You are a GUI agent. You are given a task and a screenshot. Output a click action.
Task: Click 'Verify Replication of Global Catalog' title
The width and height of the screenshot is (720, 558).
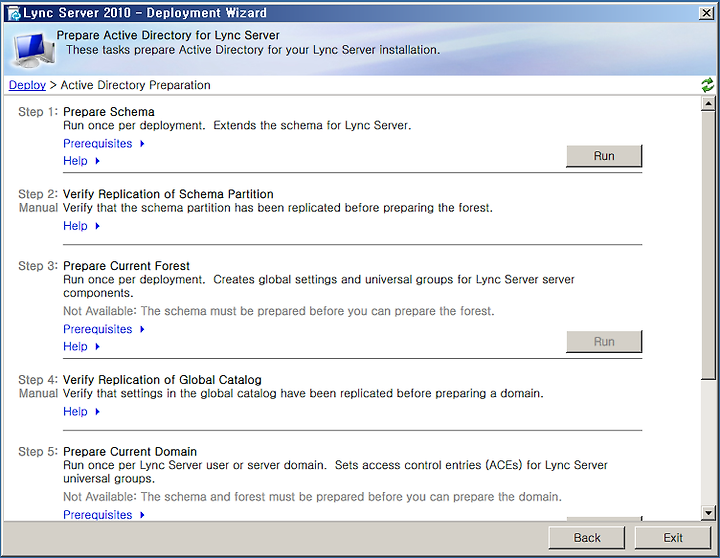pos(162,380)
